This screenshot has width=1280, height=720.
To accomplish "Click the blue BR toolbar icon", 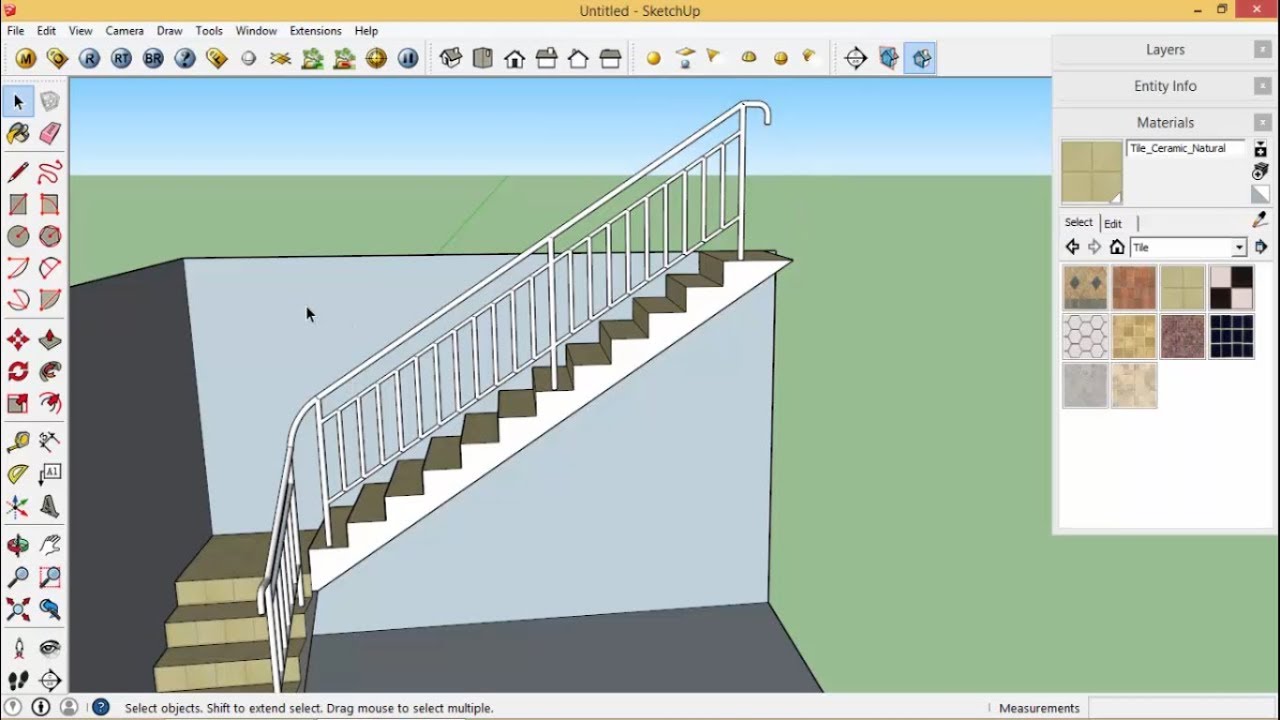I will click(x=153, y=59).
